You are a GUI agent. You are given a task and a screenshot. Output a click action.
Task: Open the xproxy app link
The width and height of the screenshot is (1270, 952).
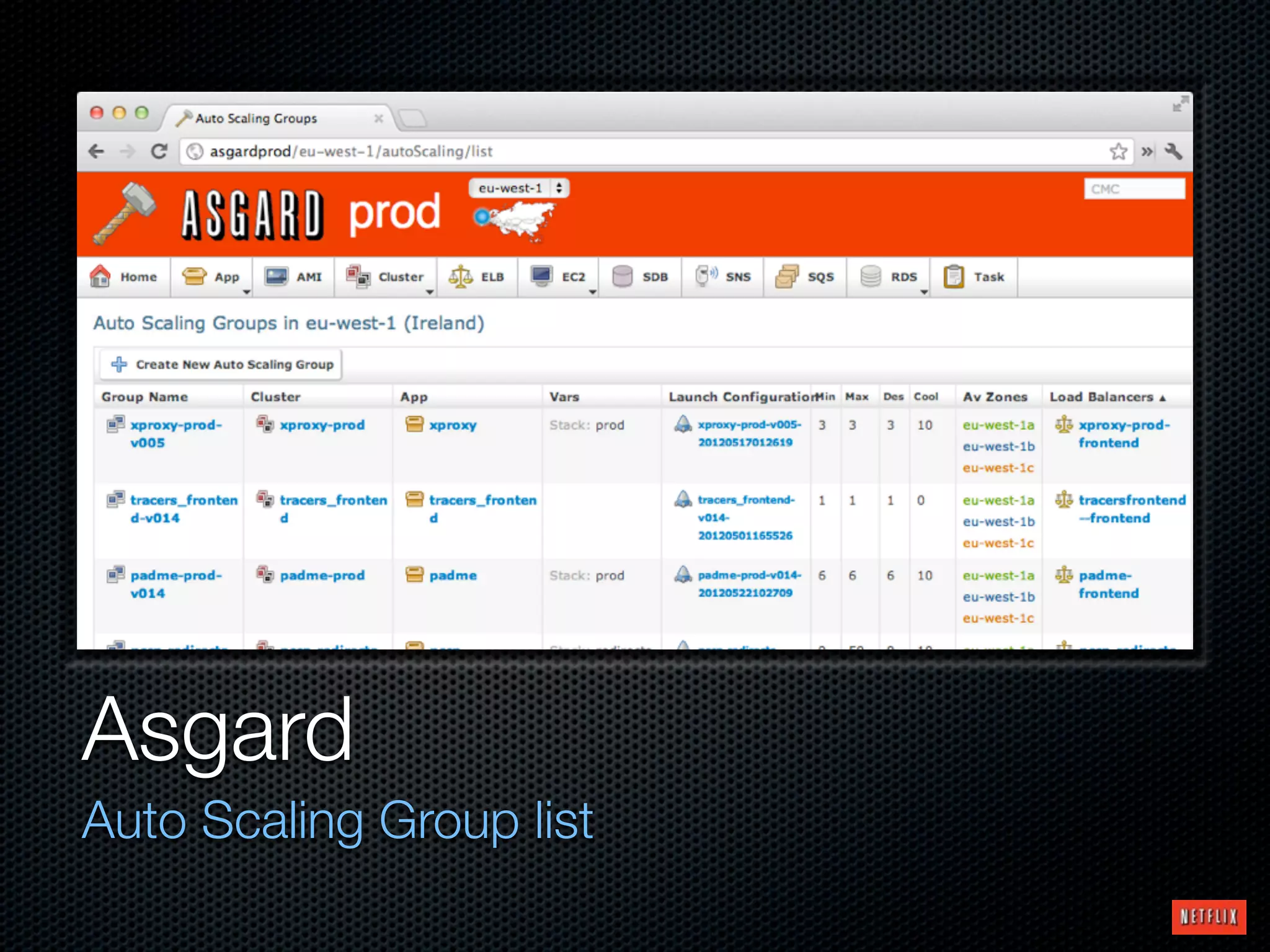click(x=453, y=425)
